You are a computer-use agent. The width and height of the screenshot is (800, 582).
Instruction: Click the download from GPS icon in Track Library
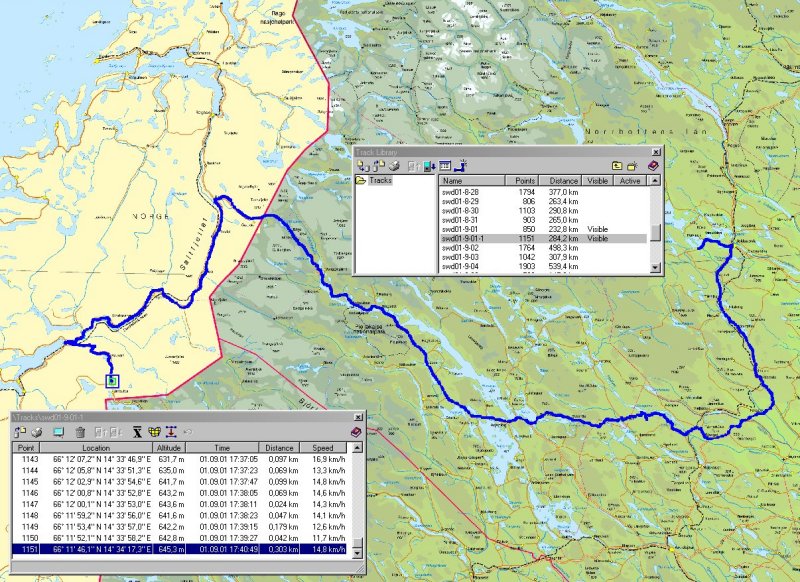(x=428, y=165)
